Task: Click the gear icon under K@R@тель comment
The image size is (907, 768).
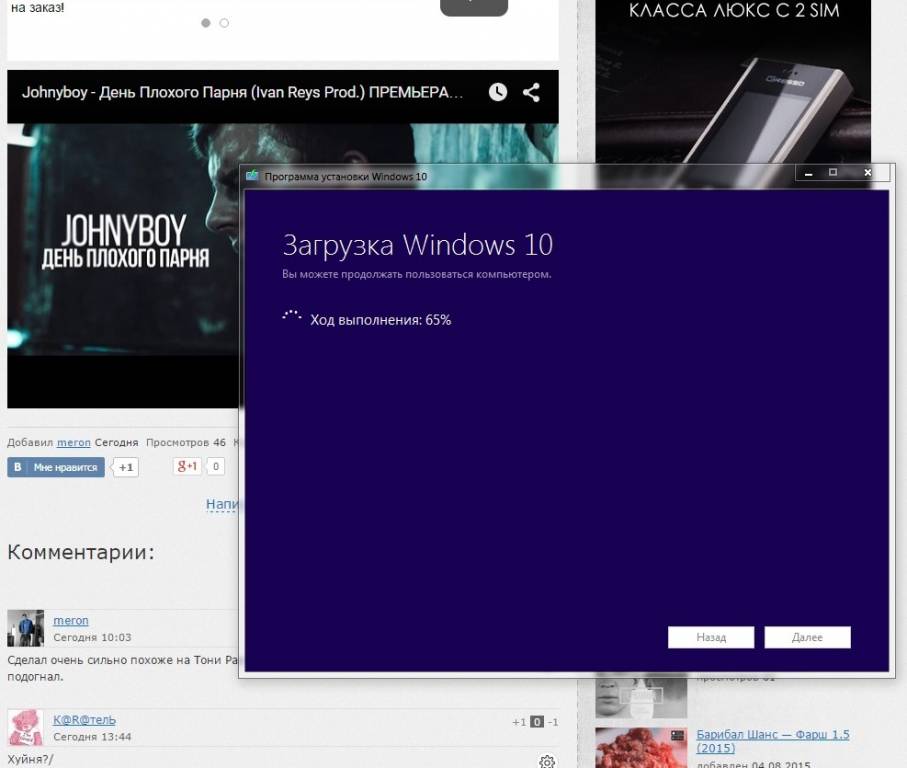Action: coord(547,762)
